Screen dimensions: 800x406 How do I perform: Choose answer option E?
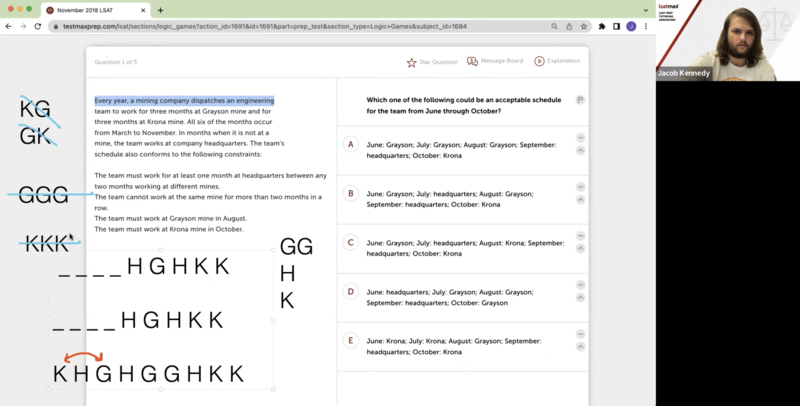(351, 340)
